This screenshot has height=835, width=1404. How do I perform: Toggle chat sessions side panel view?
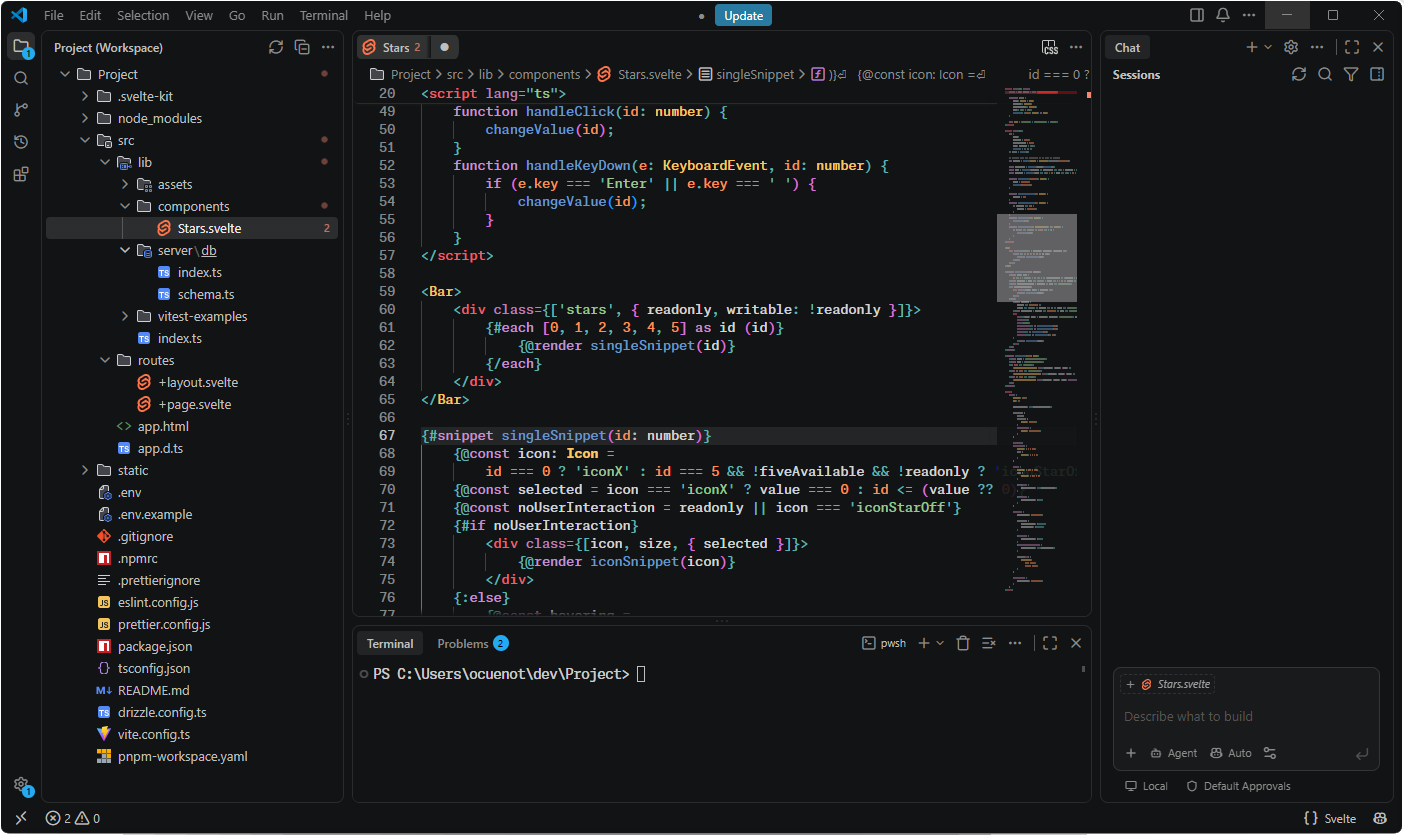click(1377, 74)
